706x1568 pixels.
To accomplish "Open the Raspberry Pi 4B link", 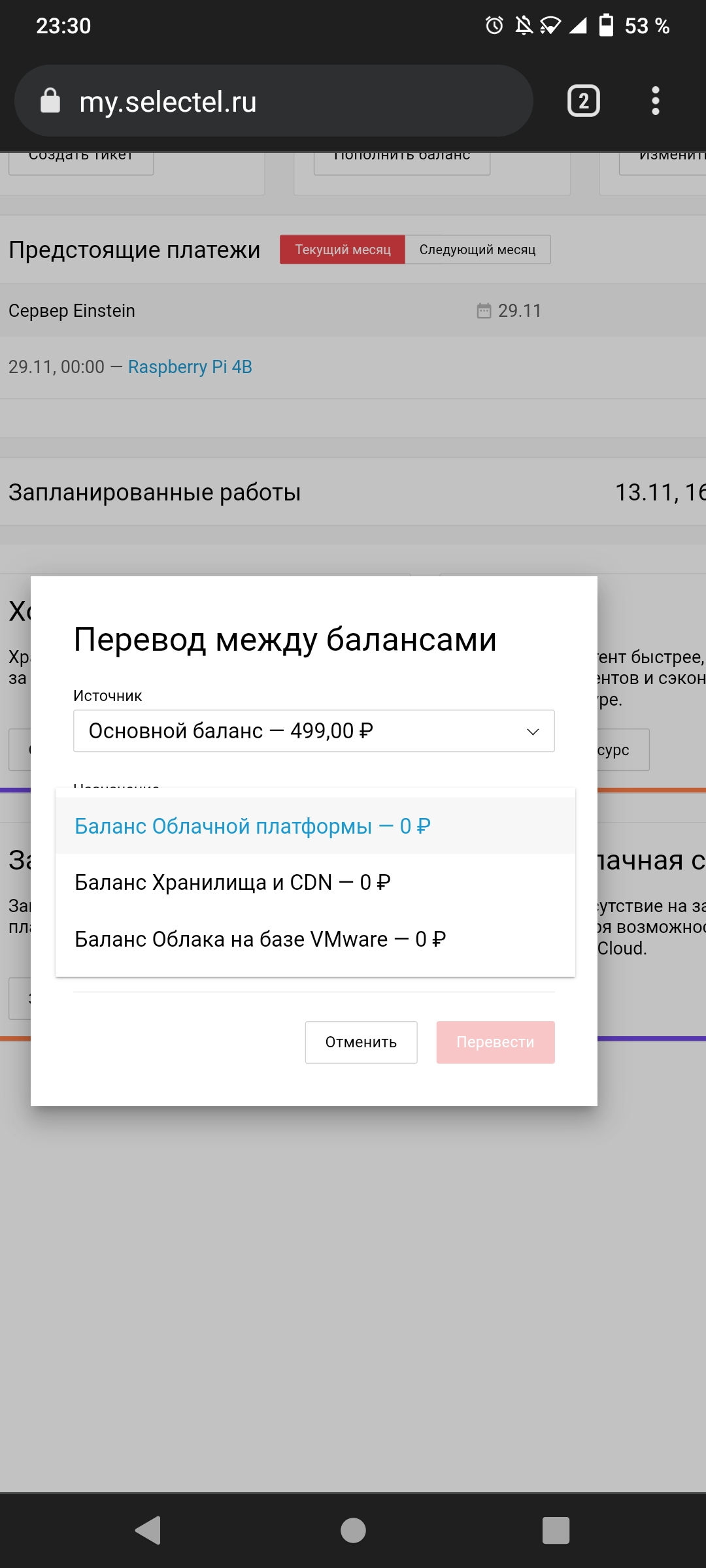I will (190, 367).
